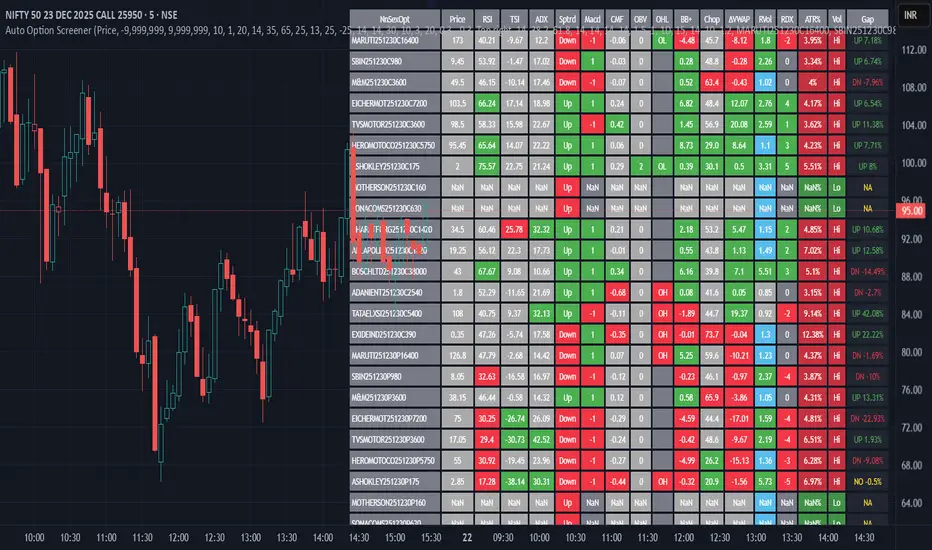
Task: Click the Sptrd column header
Action: click(x=567, y=19)
